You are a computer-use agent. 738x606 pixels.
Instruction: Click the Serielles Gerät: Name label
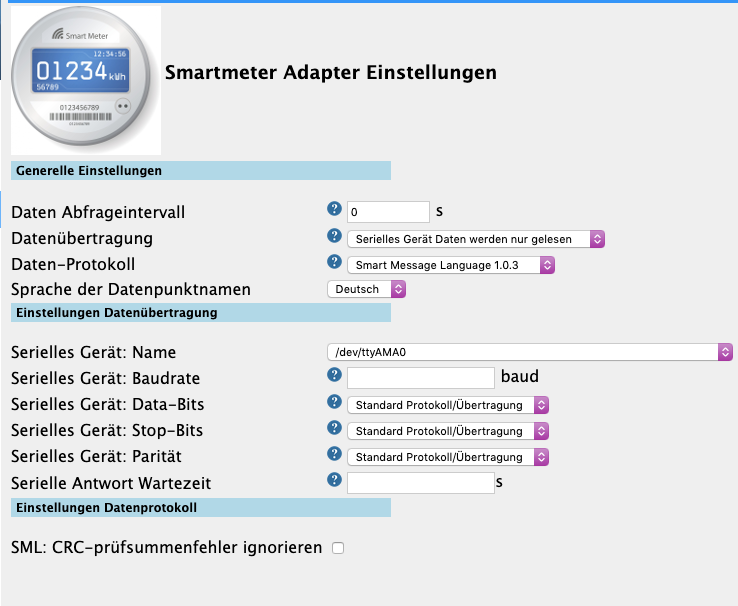(x=94, y=352)
